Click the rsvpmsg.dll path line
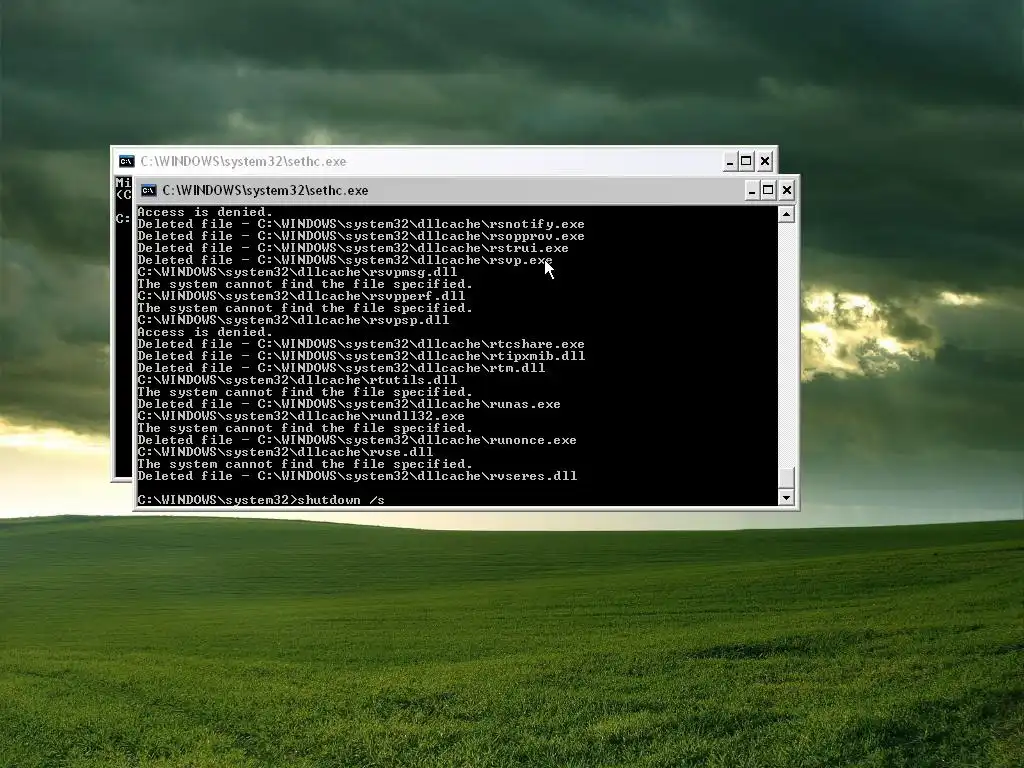The height and width of the screenshot is (768, 1024). click(297, 272)
